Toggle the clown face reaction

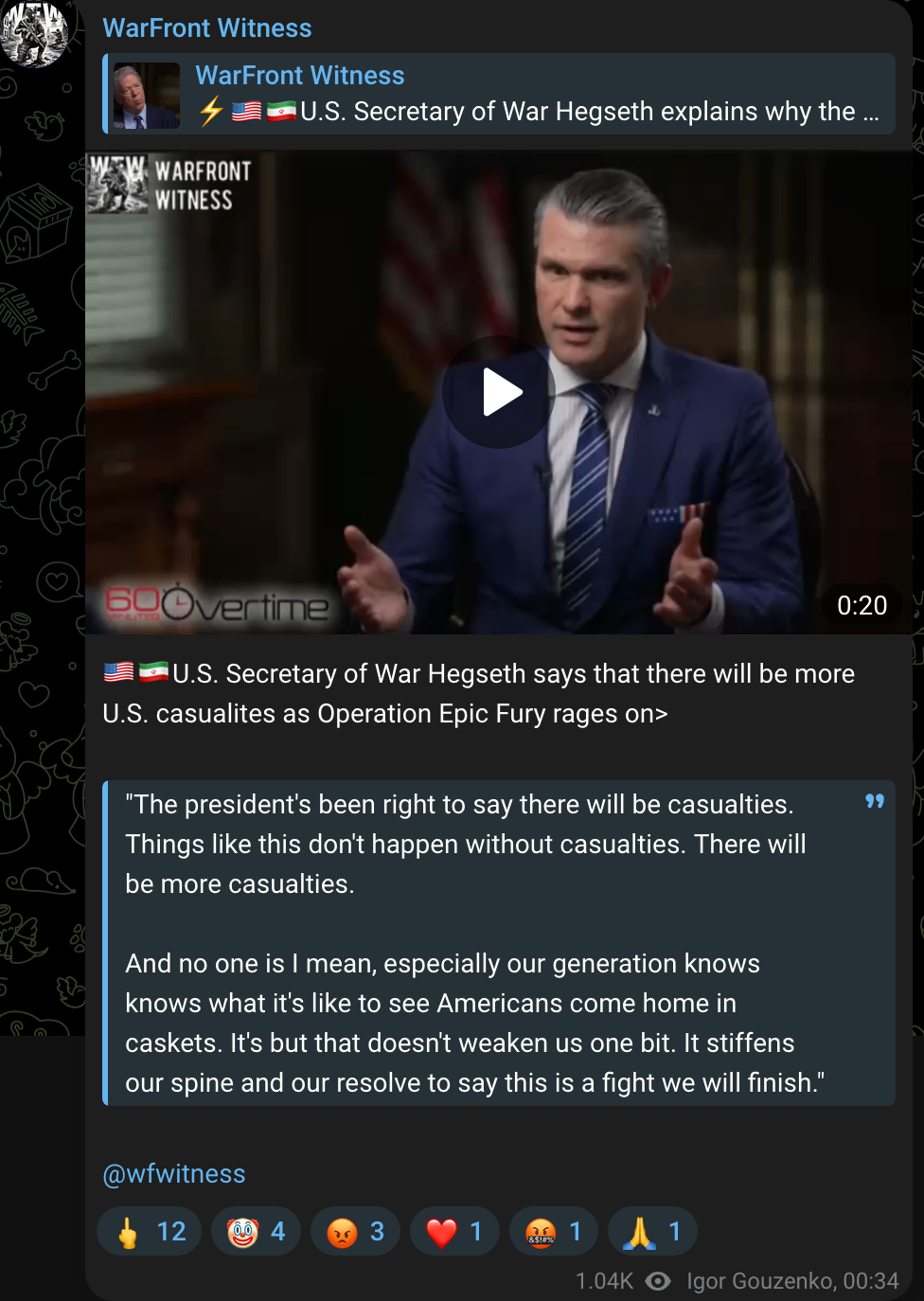point(256,1231)
